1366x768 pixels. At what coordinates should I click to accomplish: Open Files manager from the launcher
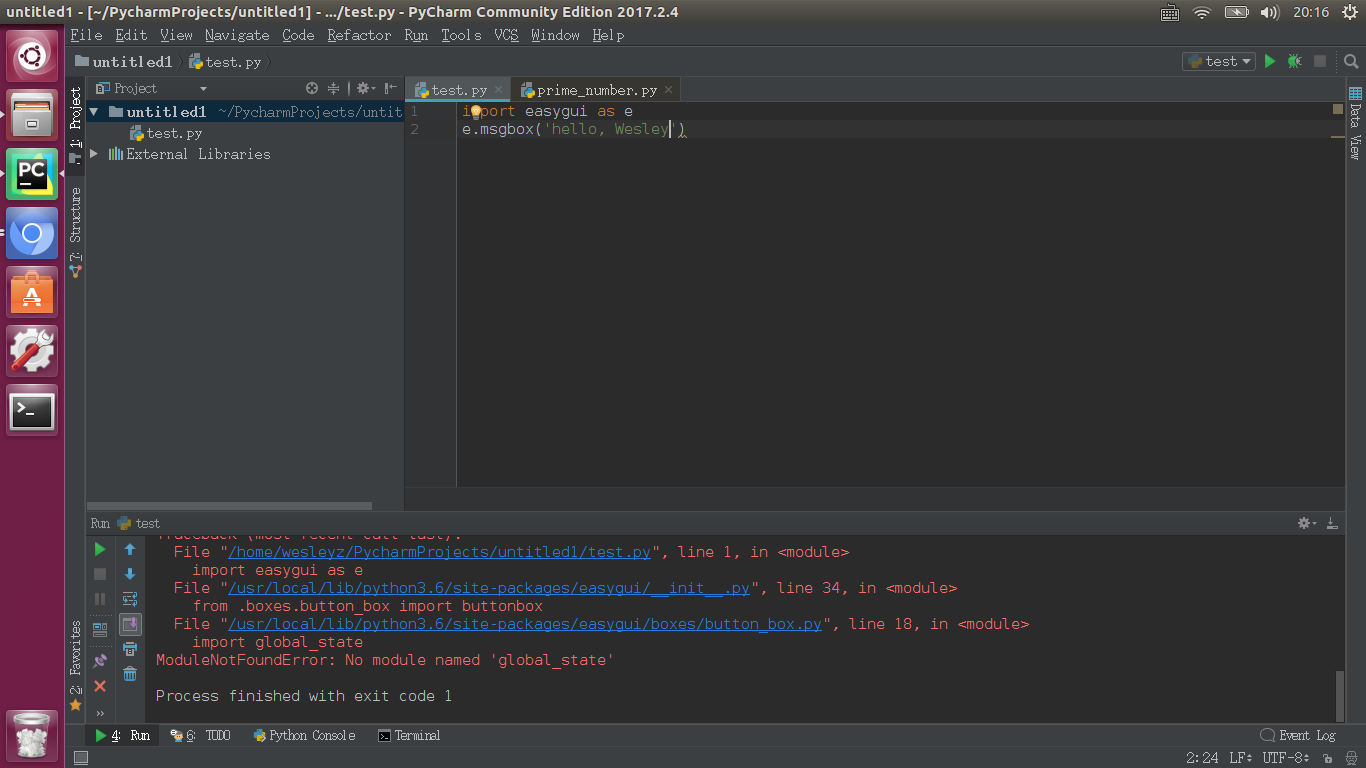click(32, 115)
